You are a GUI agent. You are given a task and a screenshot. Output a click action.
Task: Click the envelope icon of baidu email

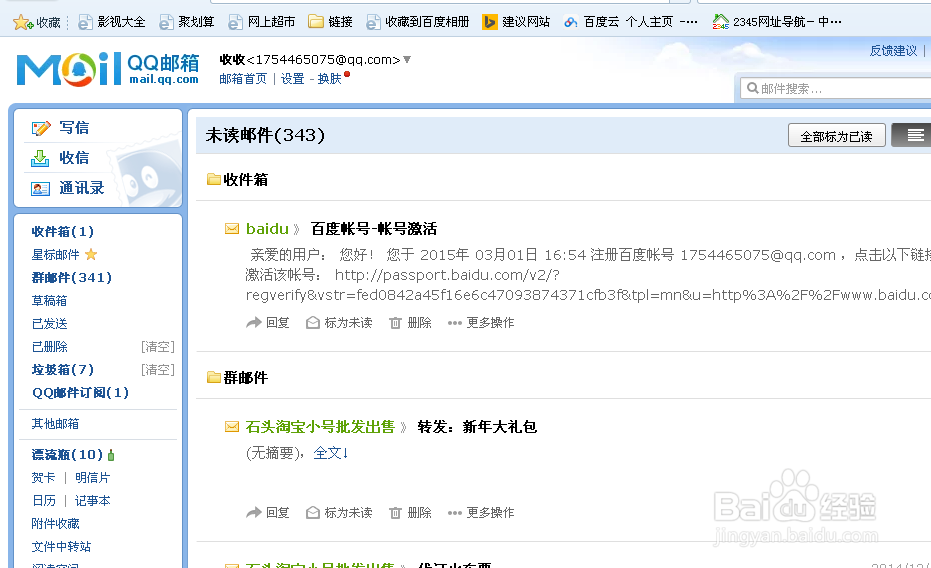coord(232,229)
